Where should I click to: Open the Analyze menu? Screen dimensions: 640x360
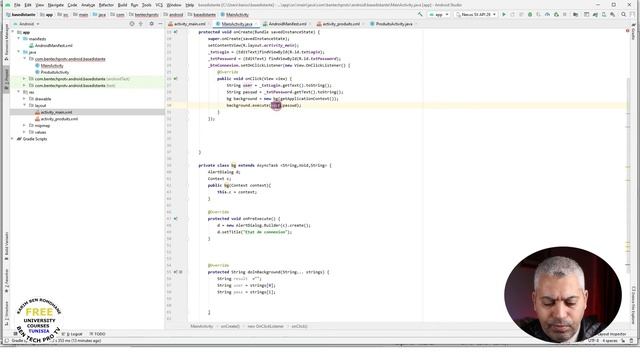click(x=88, y=5)
